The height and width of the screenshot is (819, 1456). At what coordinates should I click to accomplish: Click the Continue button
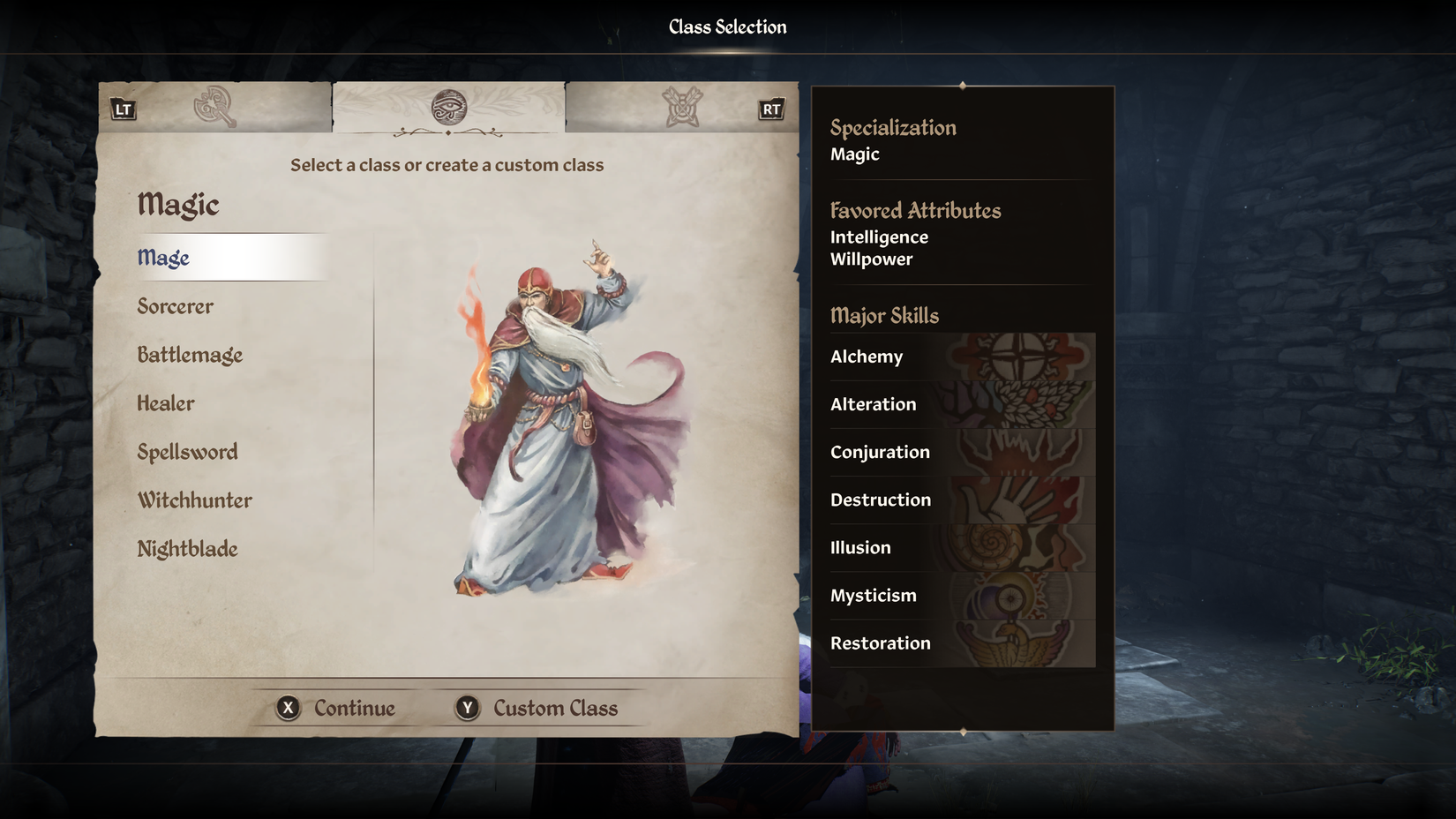(x=336, y=708)
